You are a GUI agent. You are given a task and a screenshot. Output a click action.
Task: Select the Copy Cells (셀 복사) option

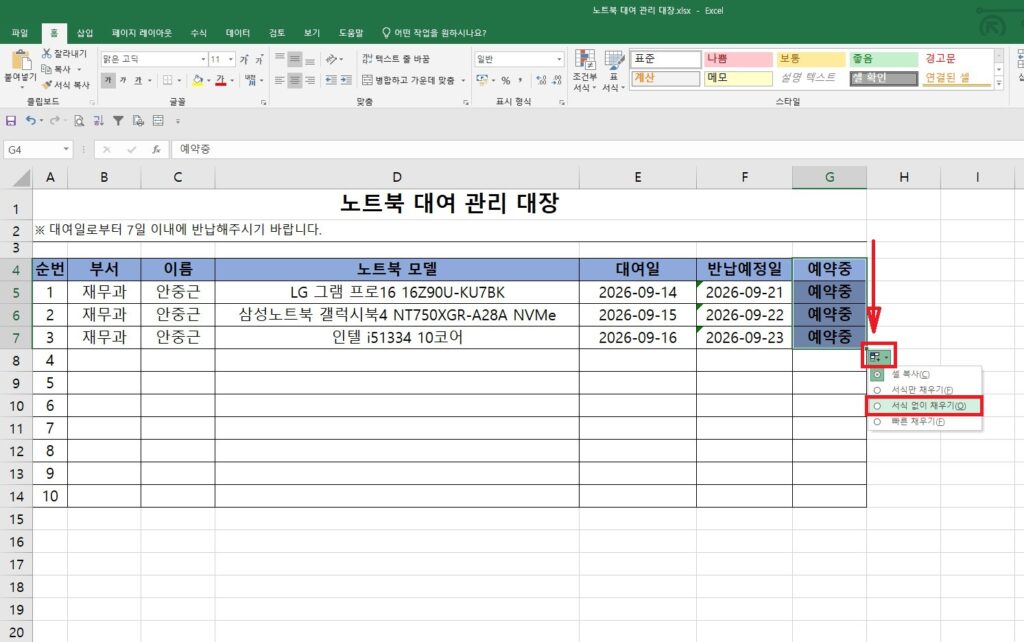(924, 374)
